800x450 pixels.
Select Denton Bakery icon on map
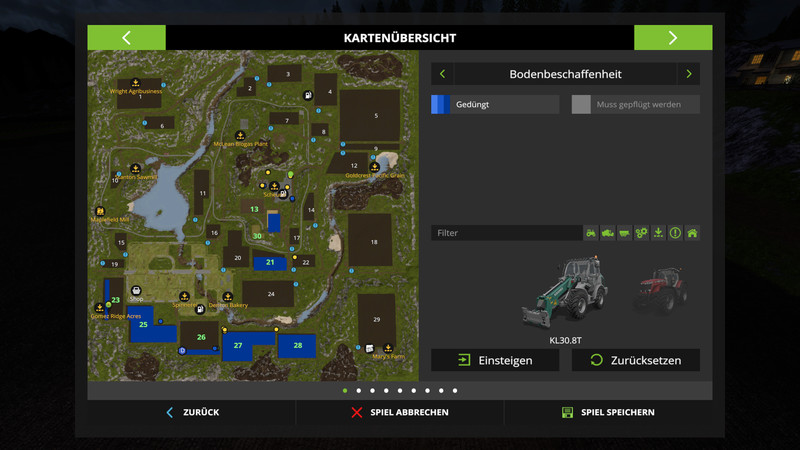pos(228,296)
